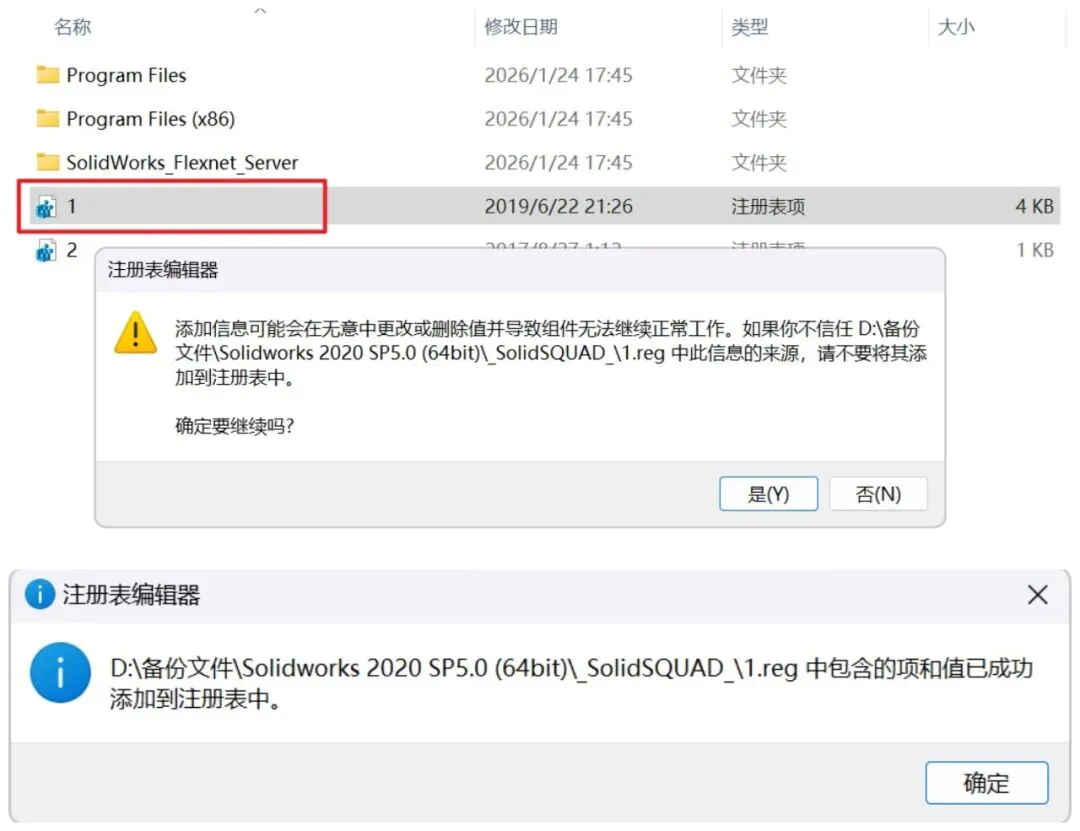The width and height of the screenshot is (1080, 831).
Task: Confirm with the 是(Y) button
Action: 769,494
